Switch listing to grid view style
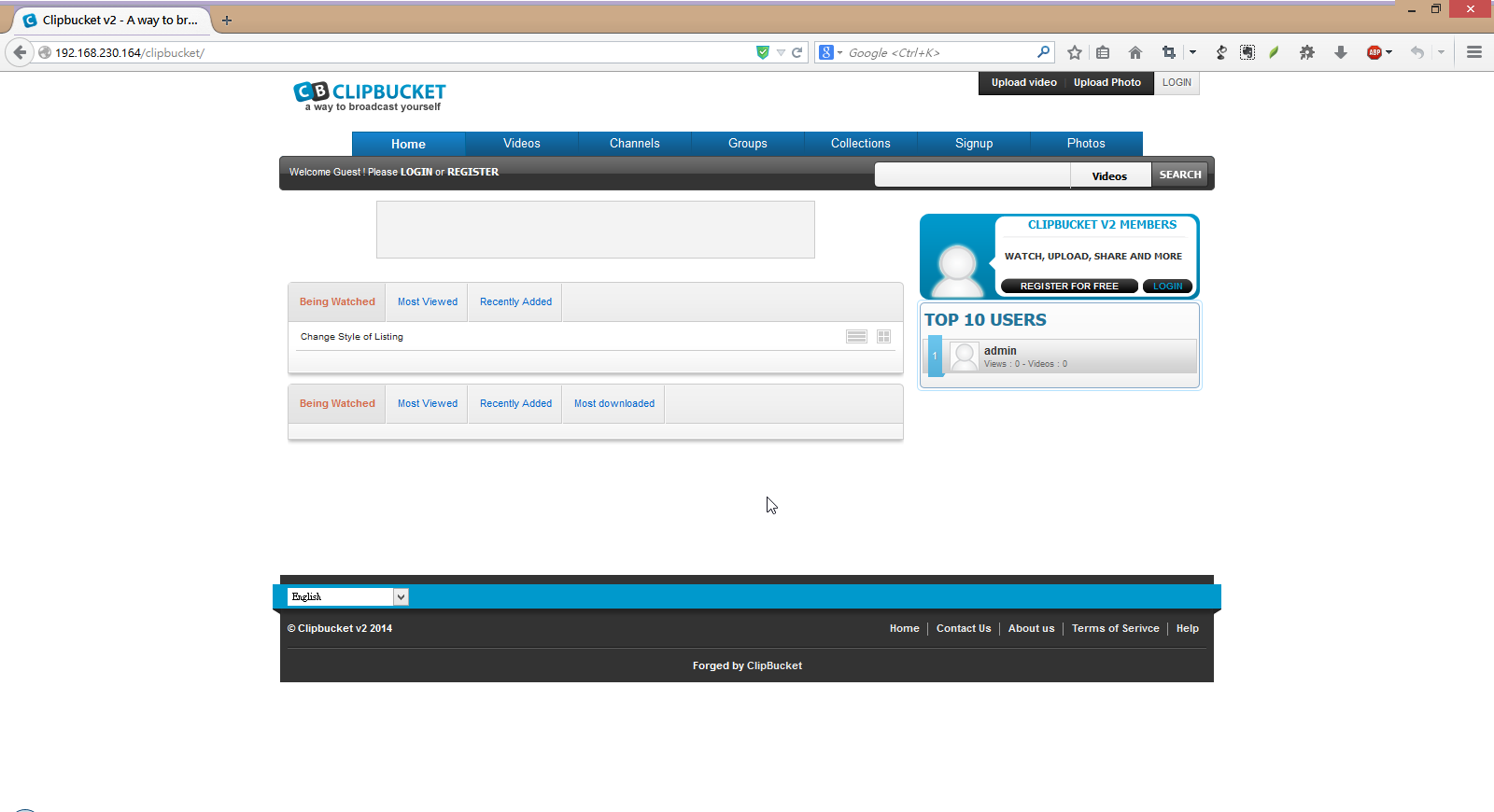Viewport: 1494px width, 812px height. [883, 337]
